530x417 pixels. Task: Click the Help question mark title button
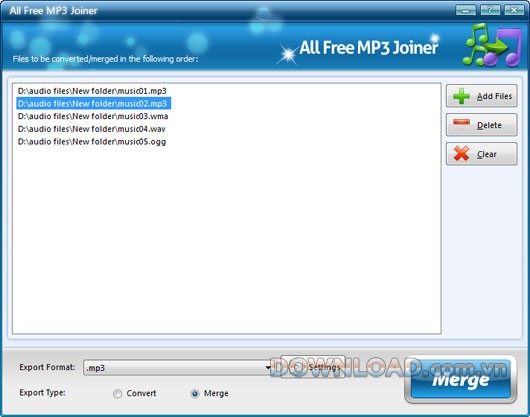coord(490,10)
